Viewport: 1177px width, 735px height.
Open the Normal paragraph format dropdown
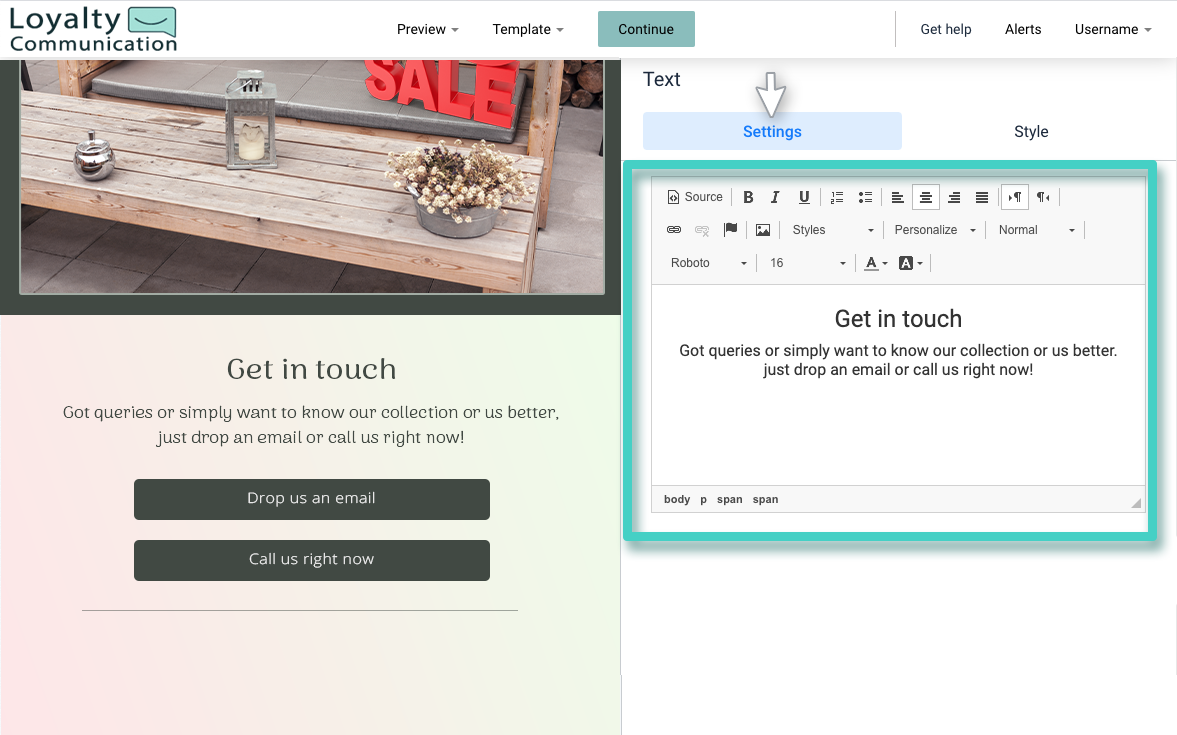(x=1037, y=230)
